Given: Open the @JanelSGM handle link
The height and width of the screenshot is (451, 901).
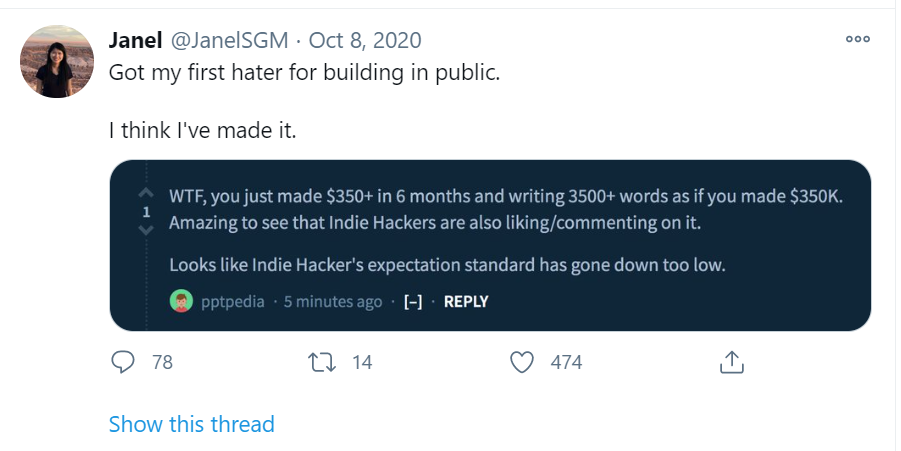Looking at the screenshot, I should coord(230,40).
